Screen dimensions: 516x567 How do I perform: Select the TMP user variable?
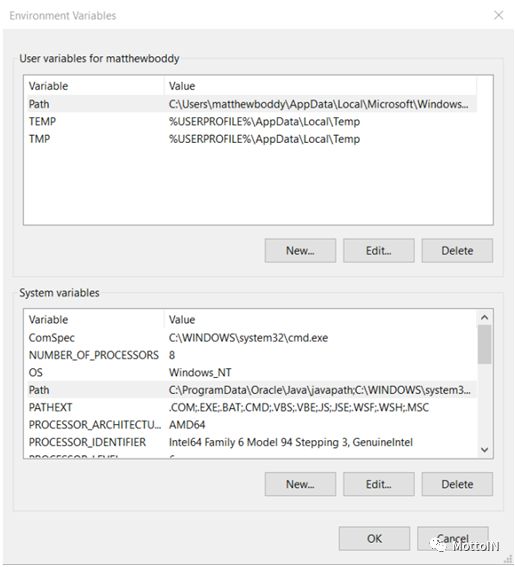[252, 138]
